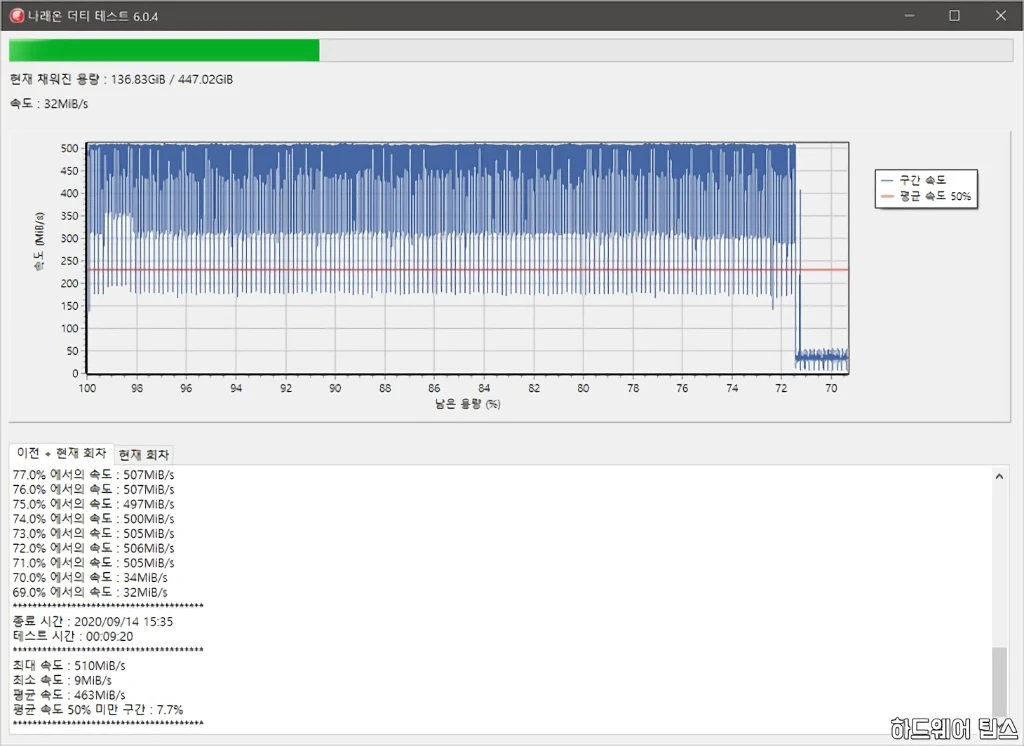Click the red app icon in title bar
The width and height of the screenshot is (1024, 746).
[17, 16]
